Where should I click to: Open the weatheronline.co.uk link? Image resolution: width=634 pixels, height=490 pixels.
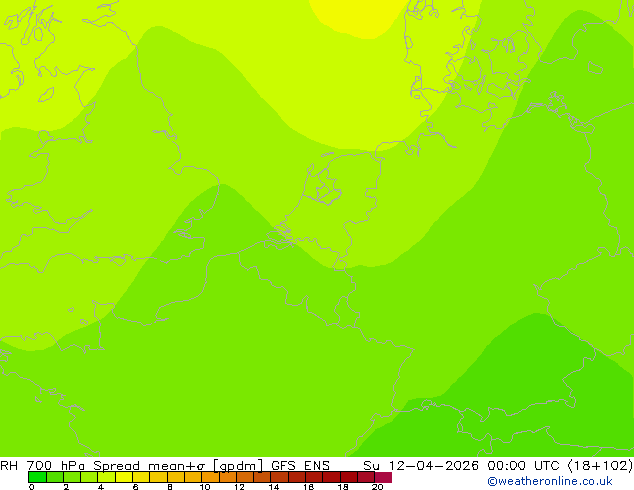tap(550, 481)
